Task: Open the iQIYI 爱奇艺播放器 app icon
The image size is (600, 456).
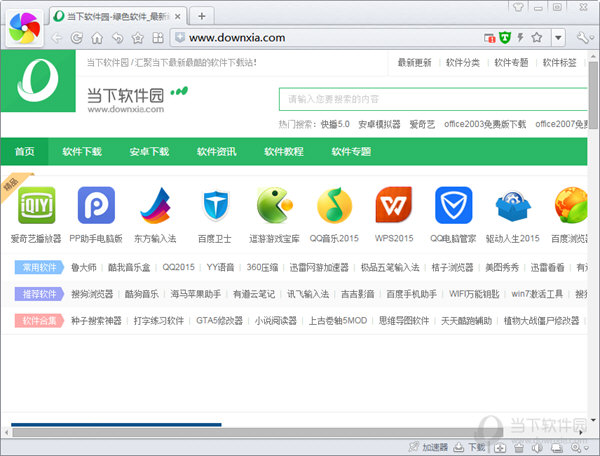Action: click(x=36, y=205)
